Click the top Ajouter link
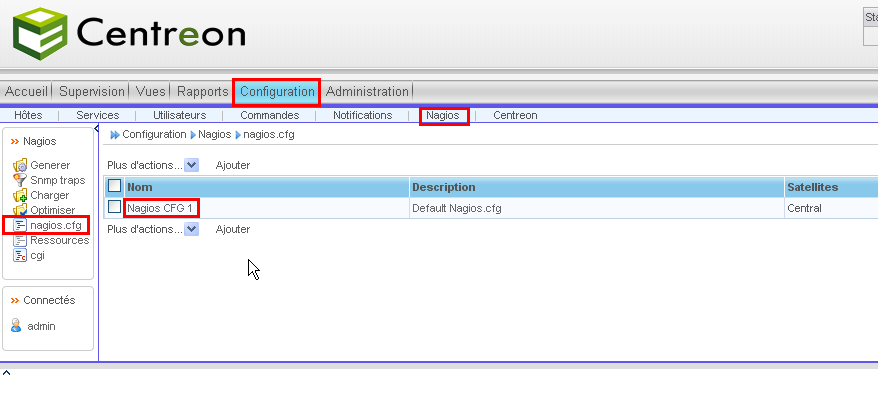Viewport: 878px width, 399px height. tap(233, 165)
